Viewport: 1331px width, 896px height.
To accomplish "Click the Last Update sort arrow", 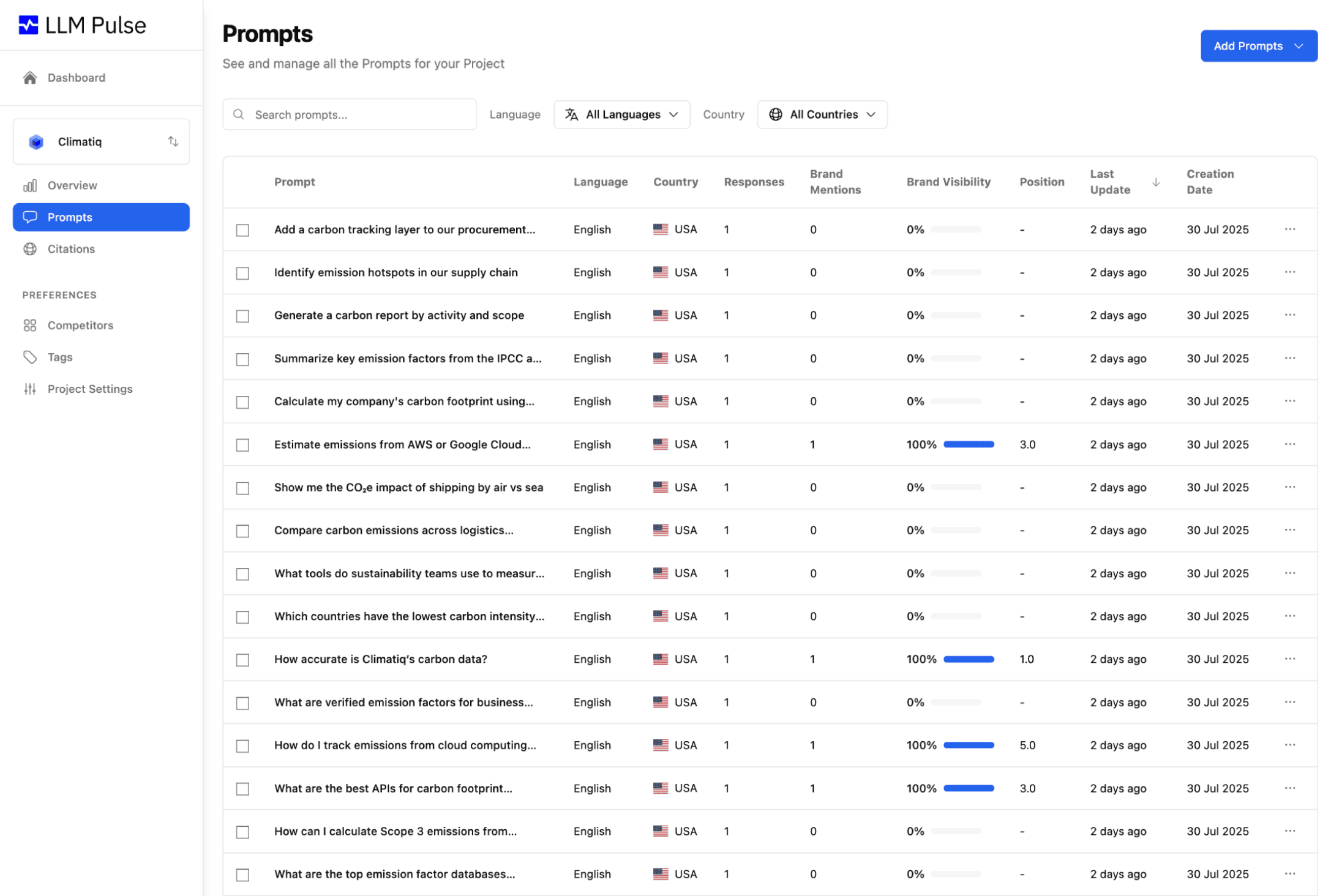I will point(1156,182).
